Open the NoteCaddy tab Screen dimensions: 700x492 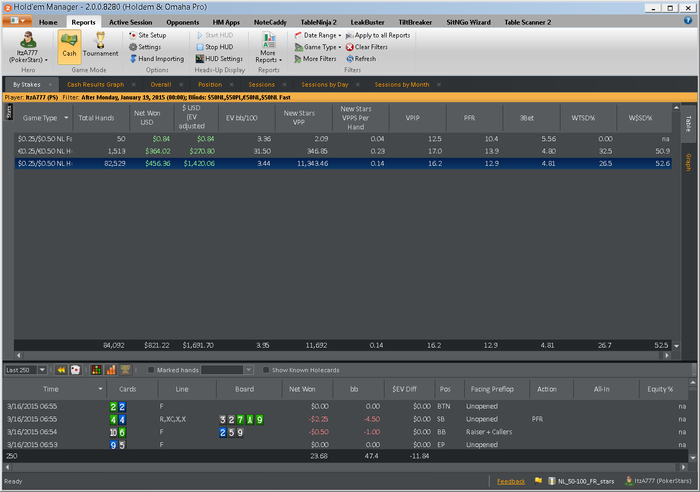(x=270, y=22)
